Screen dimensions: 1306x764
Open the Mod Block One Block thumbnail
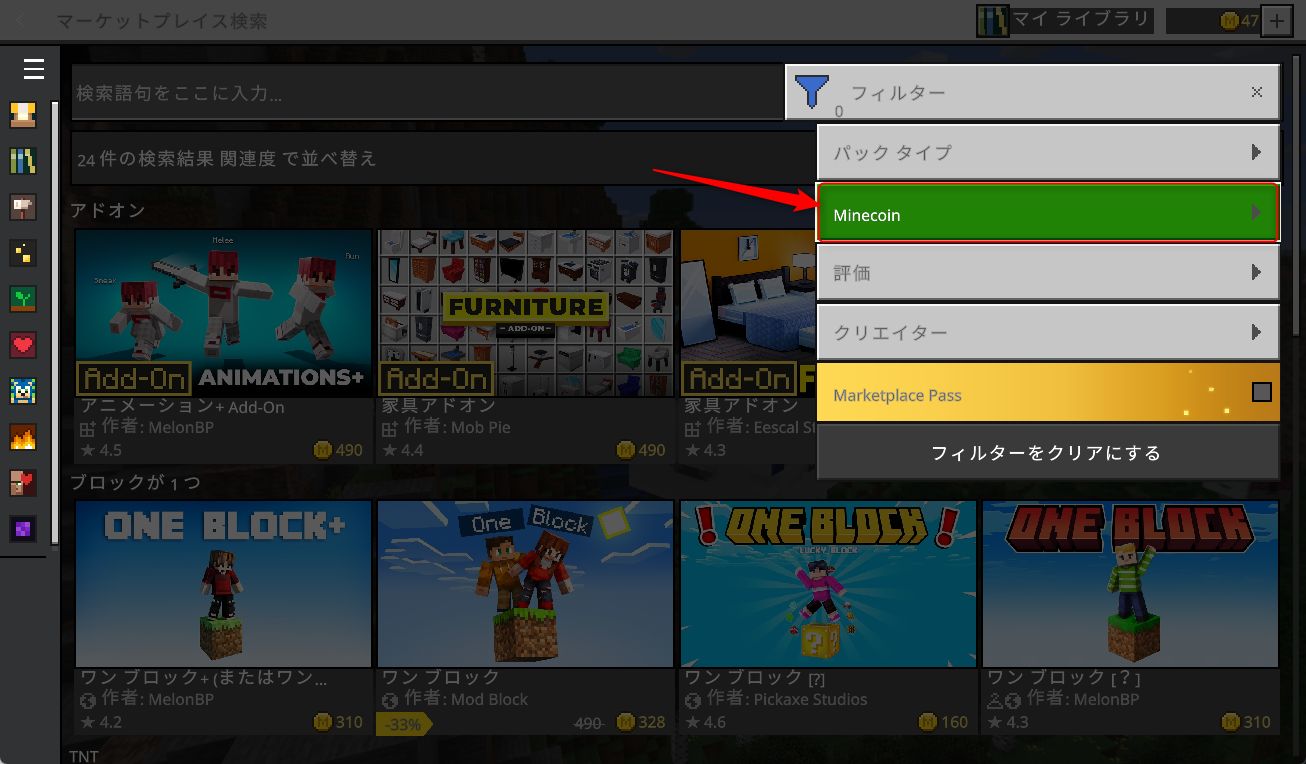tap(526, 584)
